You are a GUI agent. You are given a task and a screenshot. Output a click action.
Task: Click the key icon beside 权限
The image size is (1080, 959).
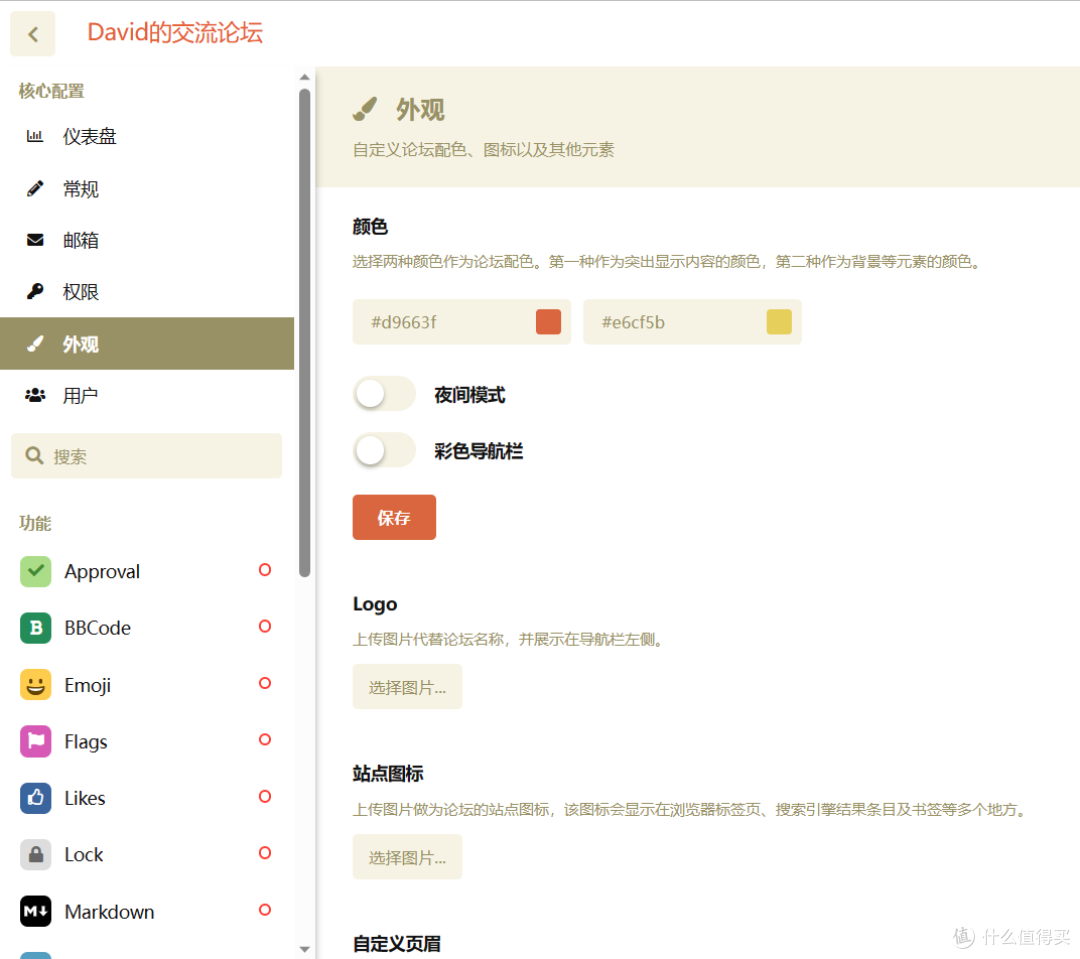tap(35, 291)
